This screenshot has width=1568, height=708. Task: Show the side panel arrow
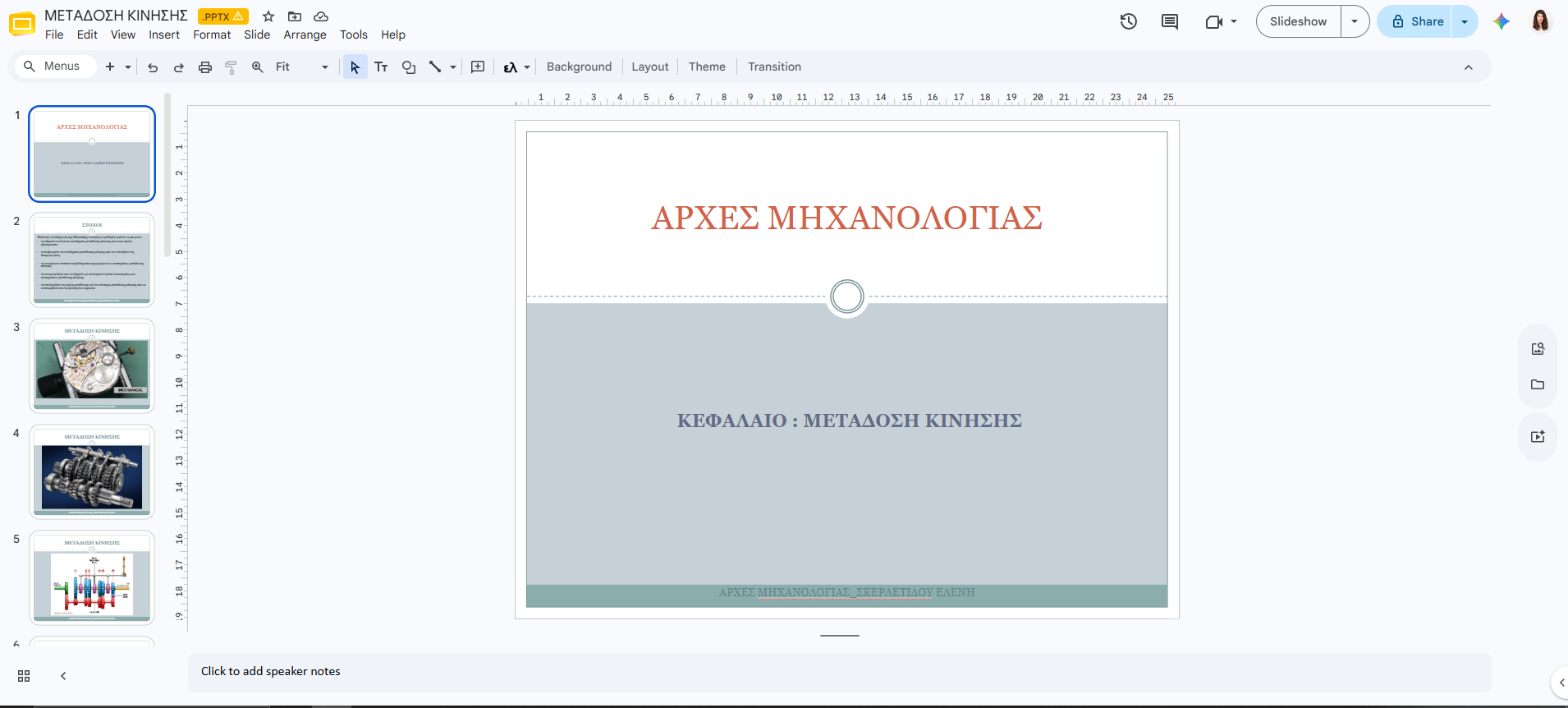(x=1561, y=682)
